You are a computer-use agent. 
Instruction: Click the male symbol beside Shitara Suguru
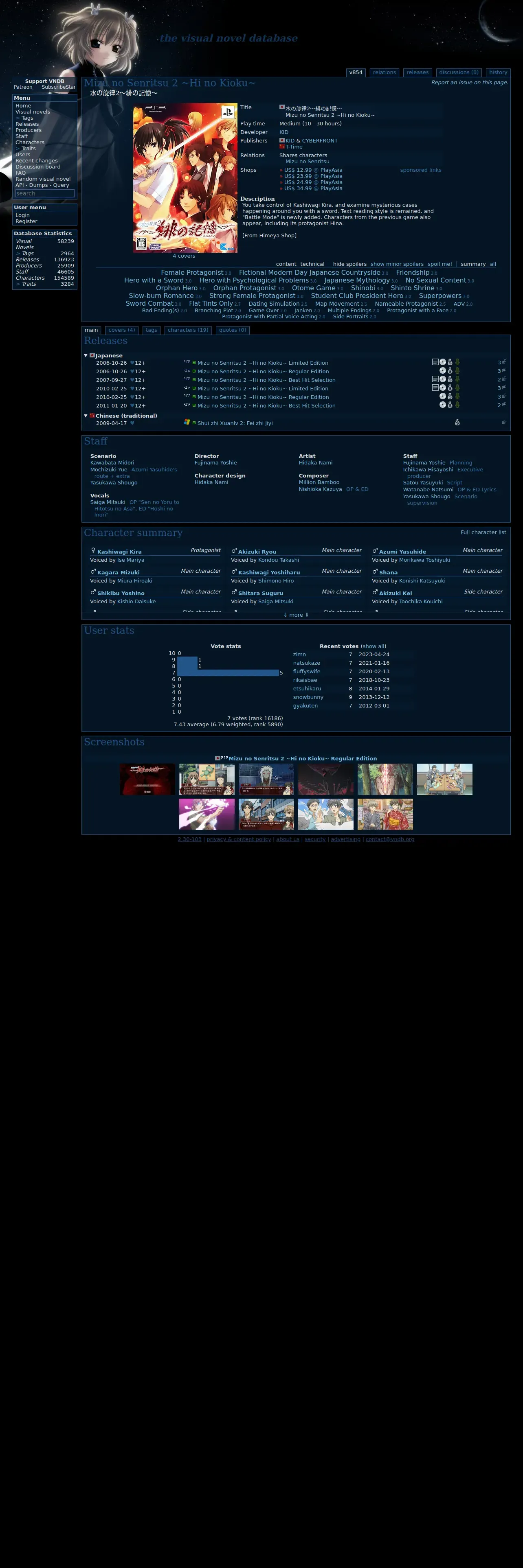point(234,591)
